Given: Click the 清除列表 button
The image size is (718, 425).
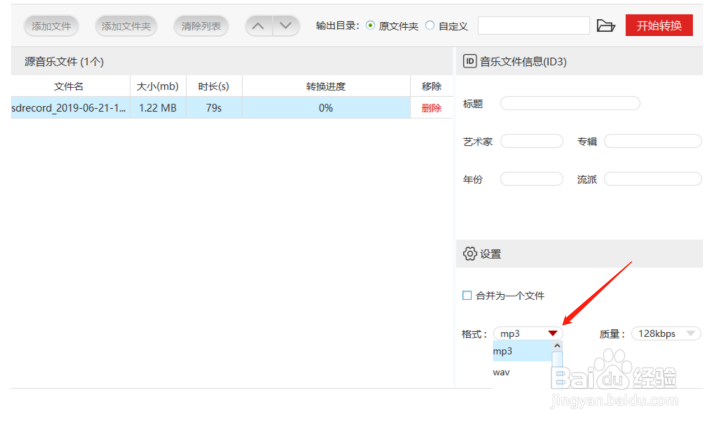Looking at the screenshot, I should 201,26.
